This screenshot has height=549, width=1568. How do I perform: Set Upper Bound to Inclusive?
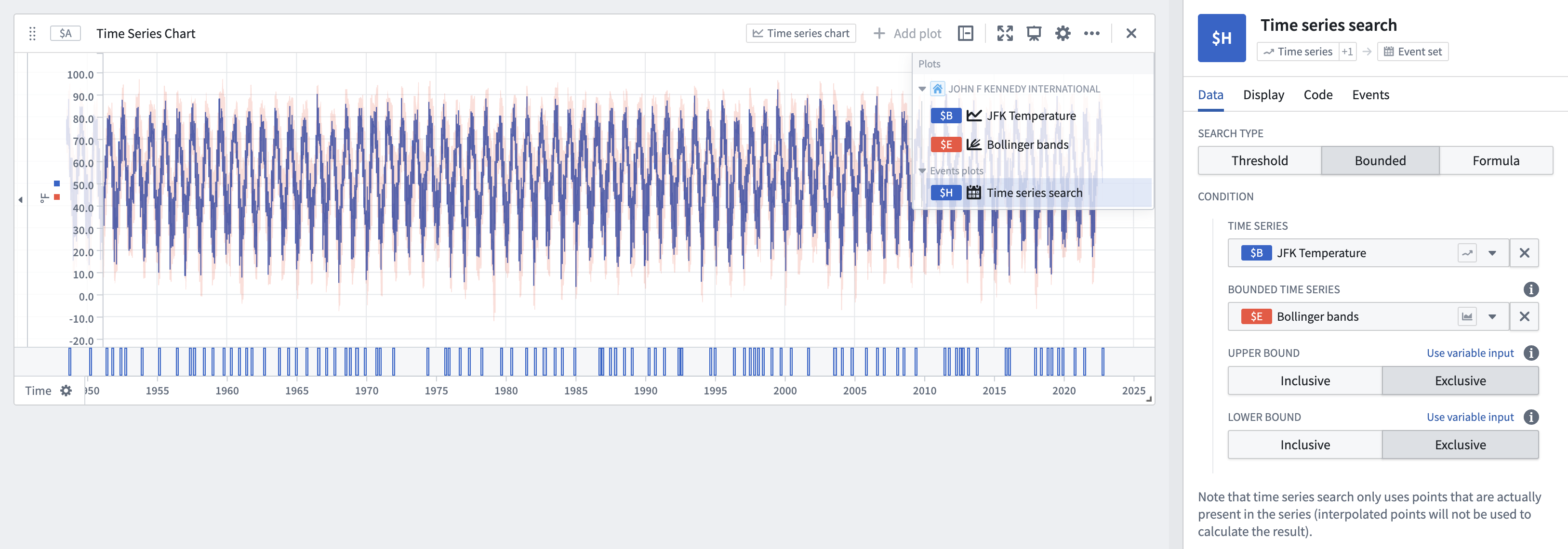(x=1305, y=381)
